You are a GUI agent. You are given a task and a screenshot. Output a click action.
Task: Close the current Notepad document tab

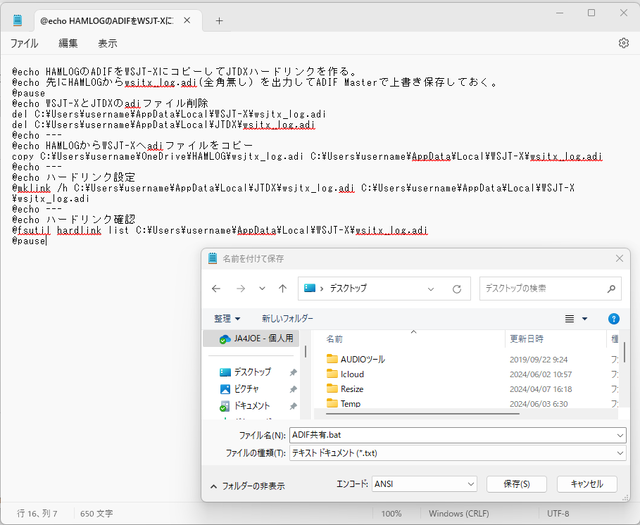pyautogui.click(x=187, y=20)
